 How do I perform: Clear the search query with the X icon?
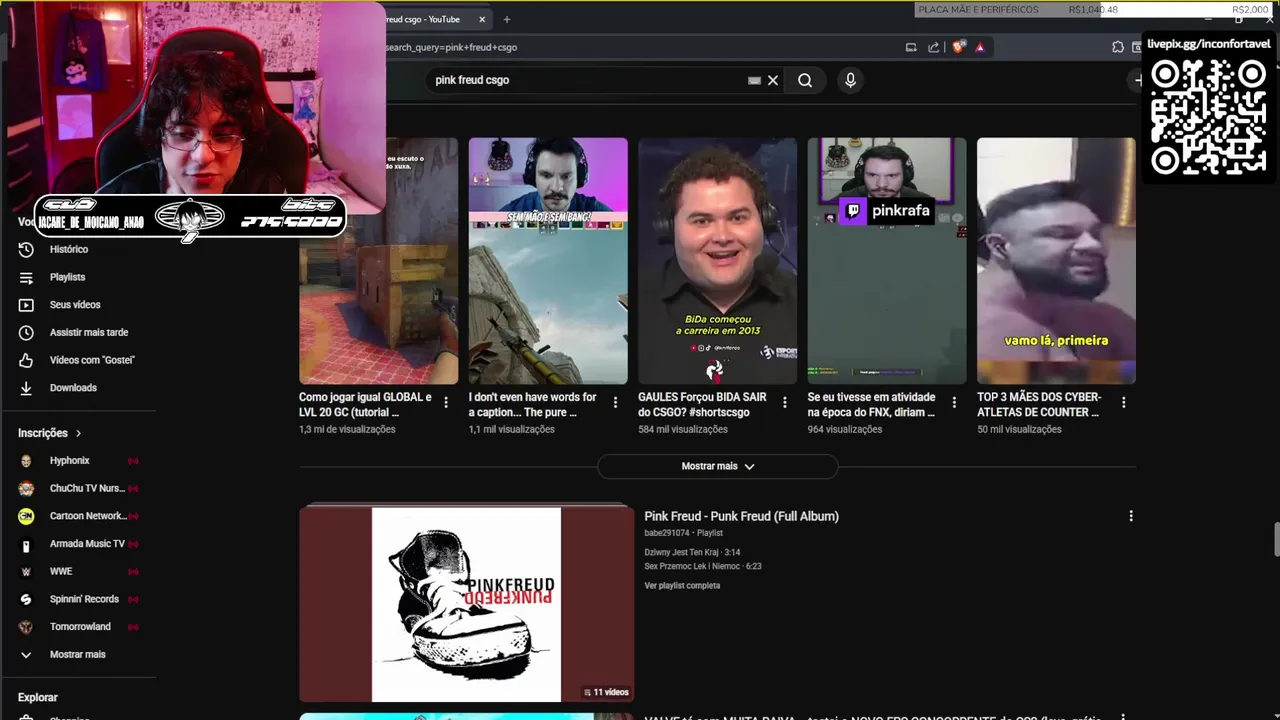coord(773,80)
